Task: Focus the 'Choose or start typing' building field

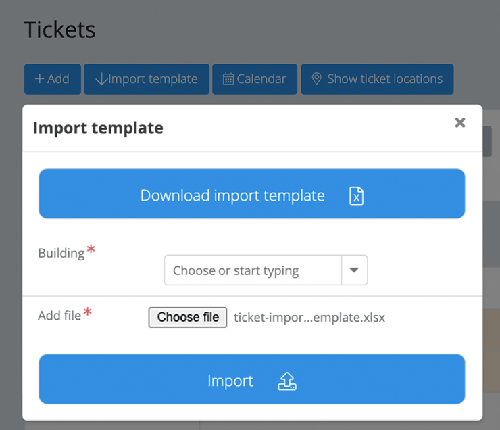Action: click(x=253, y=270)
